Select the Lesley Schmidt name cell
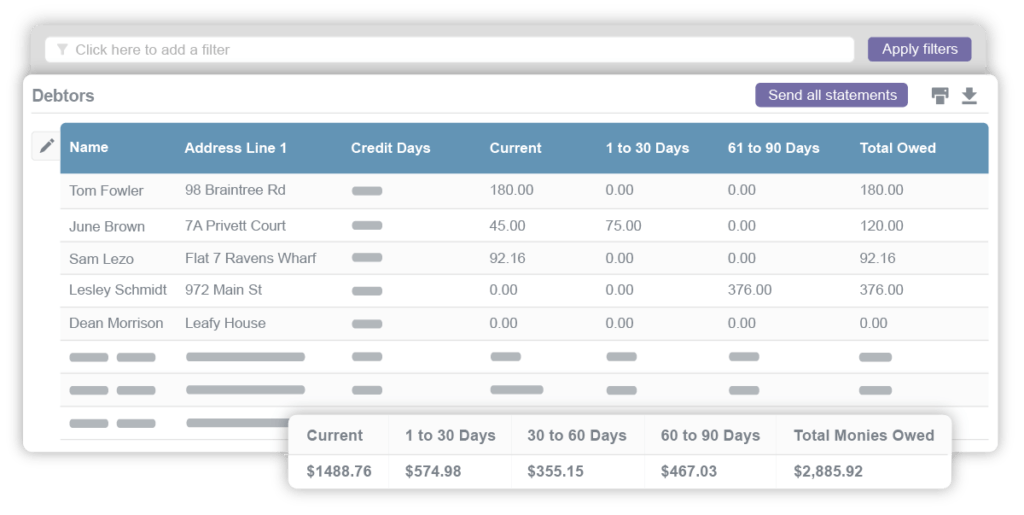1024x515 pixels. point(118,290)
